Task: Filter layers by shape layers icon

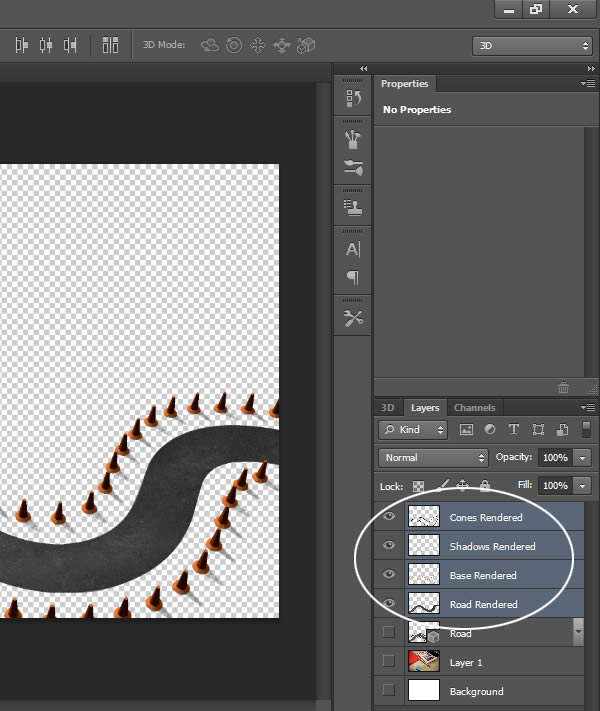Action: (538, 429)
